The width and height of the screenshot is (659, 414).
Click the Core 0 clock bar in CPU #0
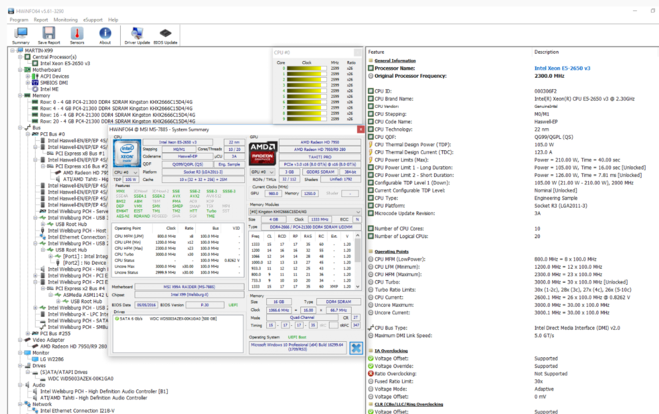click(x=307, y=70)
